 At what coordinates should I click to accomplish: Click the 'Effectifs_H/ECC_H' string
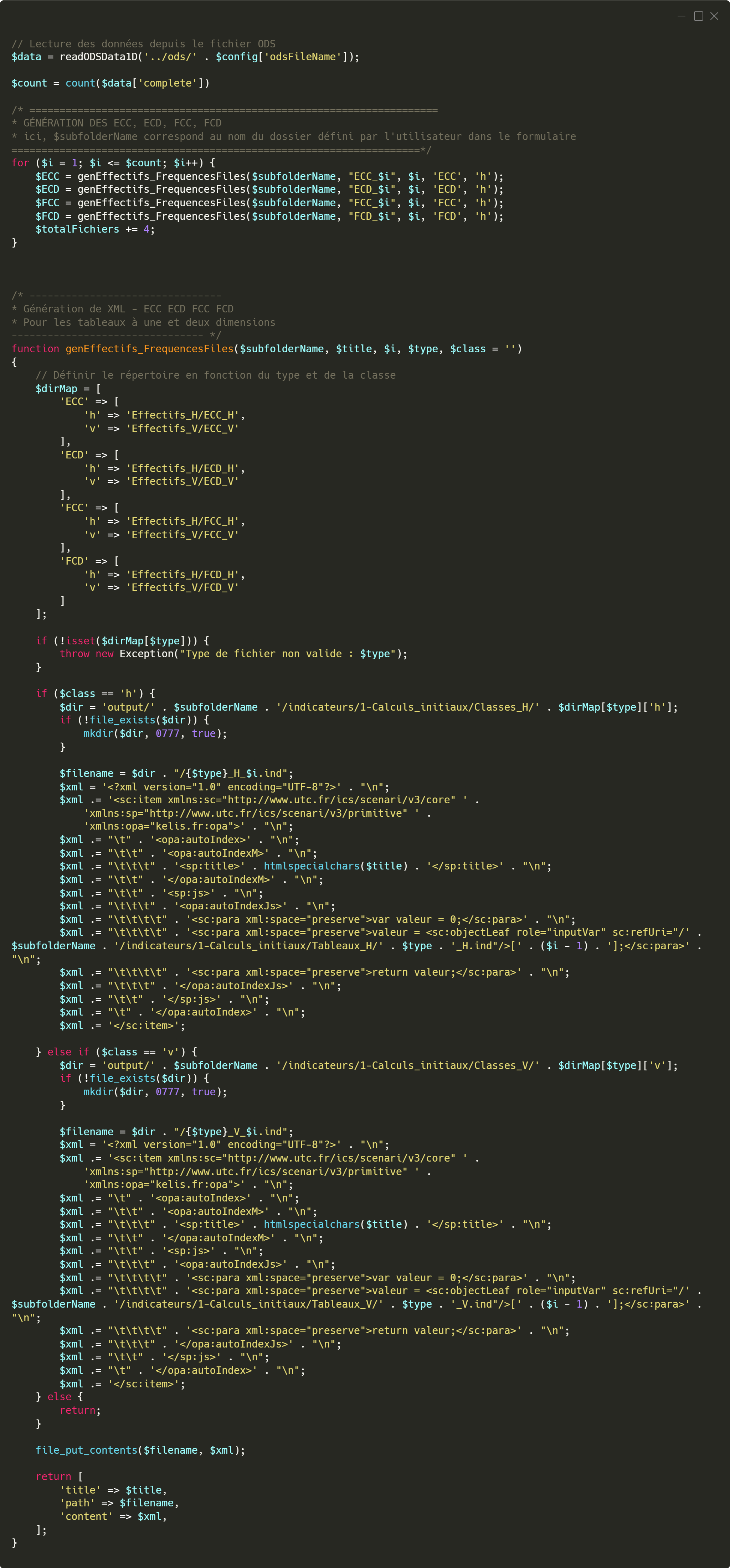[x=182, y=415]
